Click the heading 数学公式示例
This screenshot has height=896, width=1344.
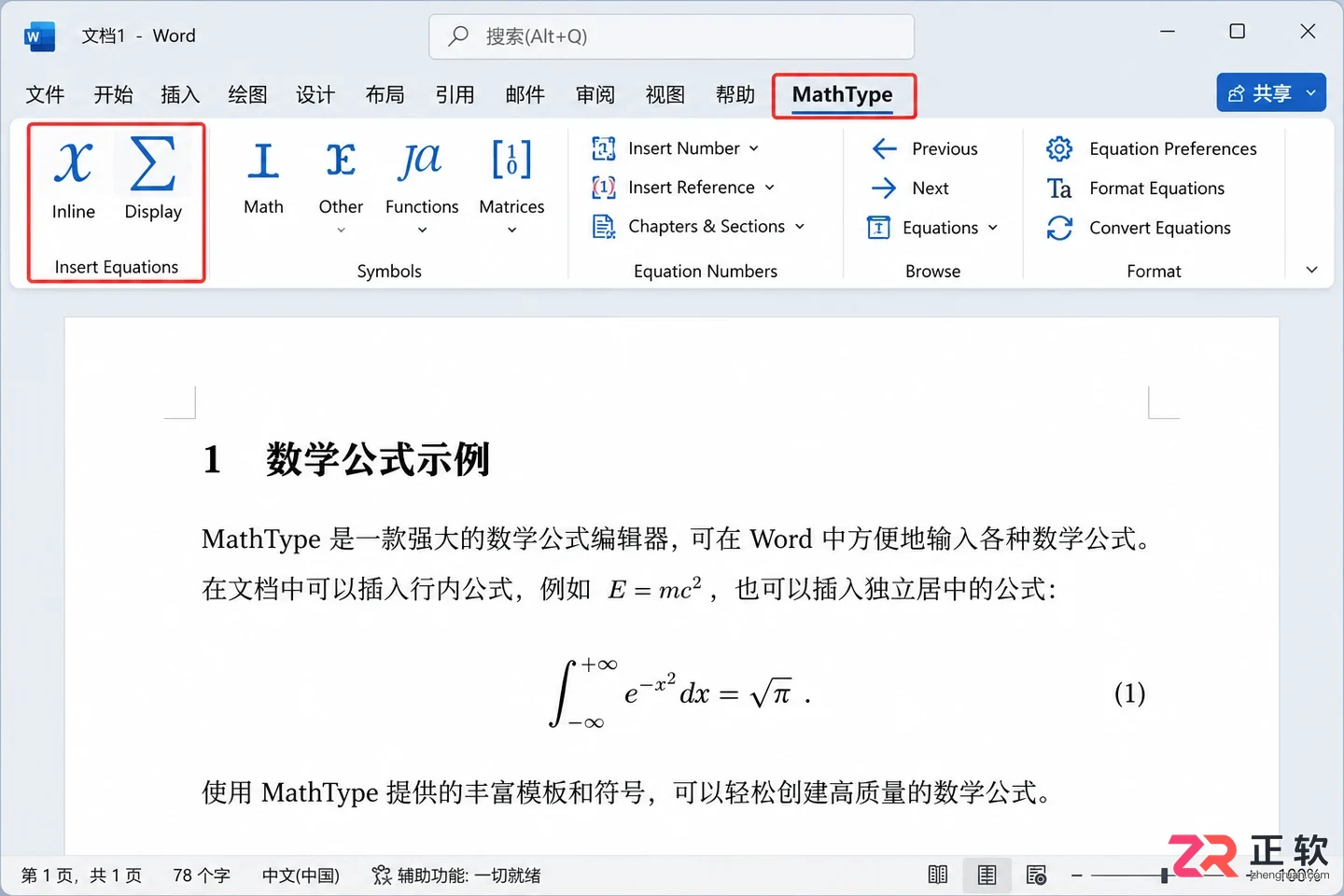click(378, 459)
